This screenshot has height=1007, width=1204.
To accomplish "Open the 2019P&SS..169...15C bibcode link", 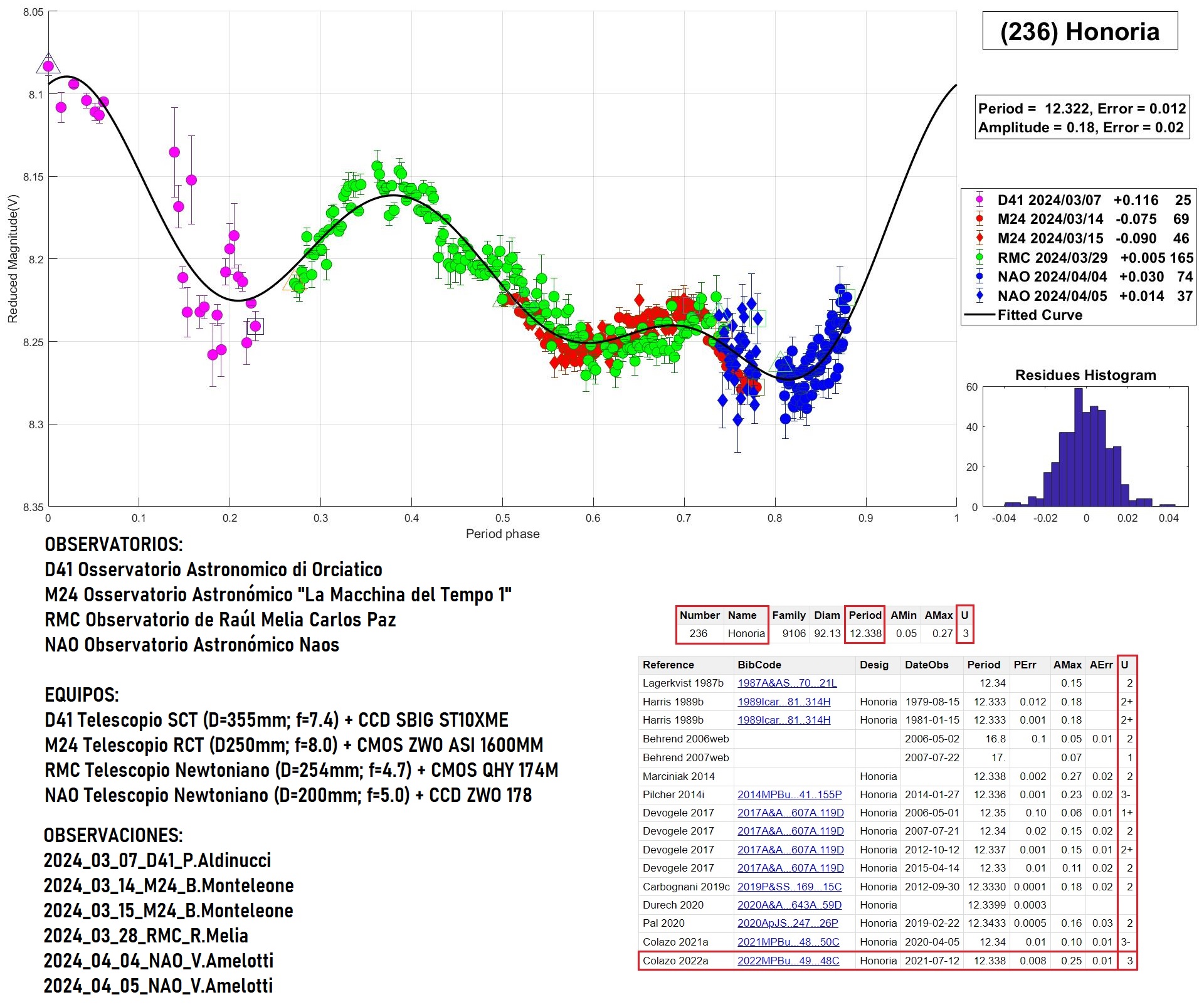I will (x=789, y=887).
